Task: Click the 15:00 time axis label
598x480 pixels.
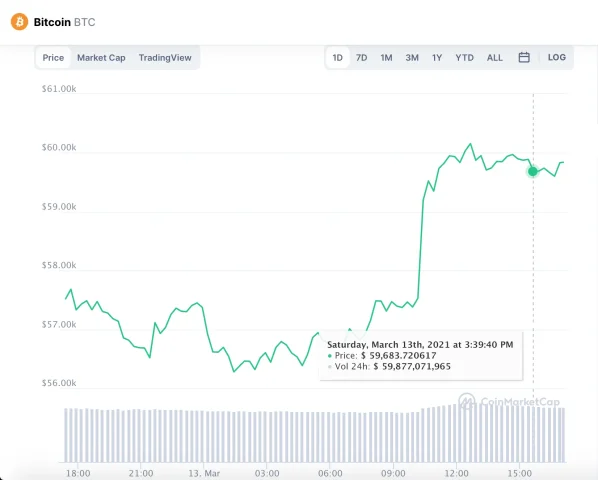Action: 519,474
